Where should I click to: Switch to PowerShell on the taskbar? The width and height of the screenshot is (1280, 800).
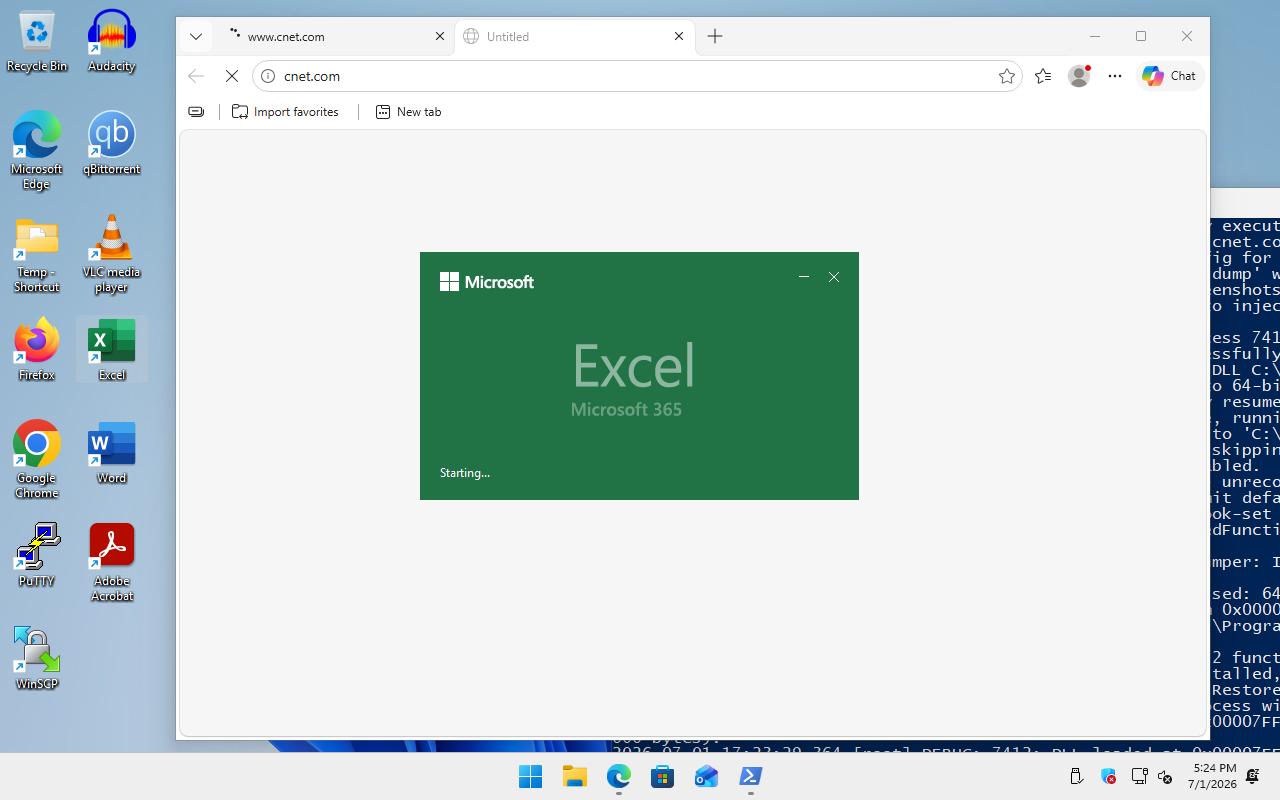750,776
